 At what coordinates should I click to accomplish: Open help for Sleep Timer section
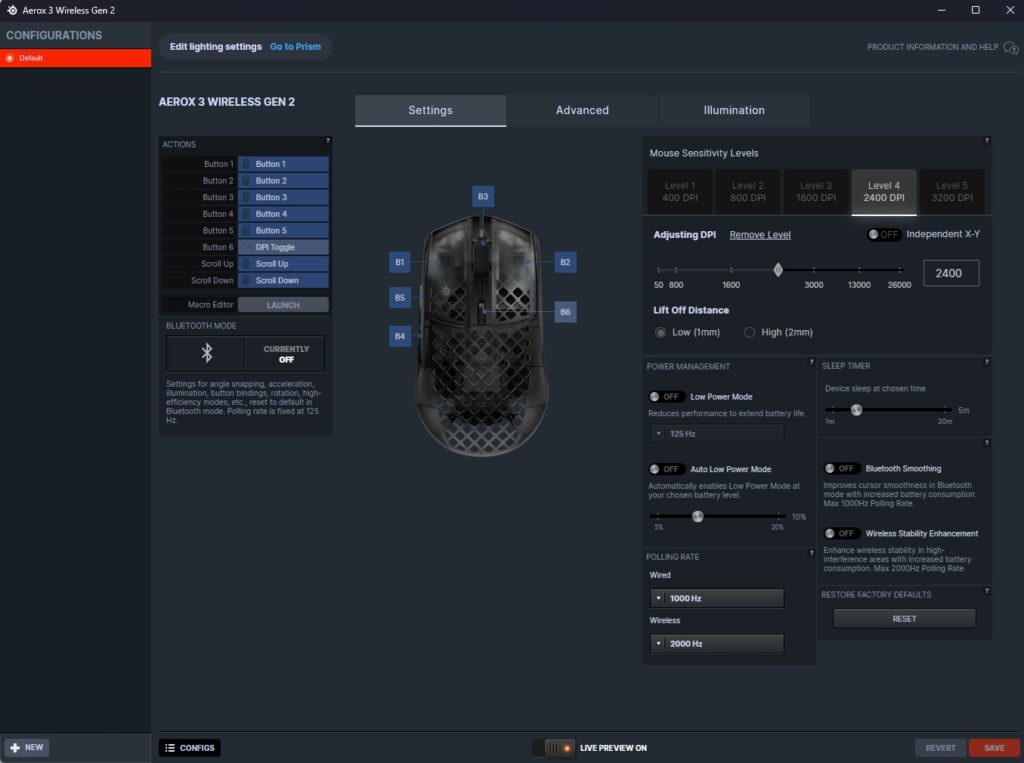point(986,362)
